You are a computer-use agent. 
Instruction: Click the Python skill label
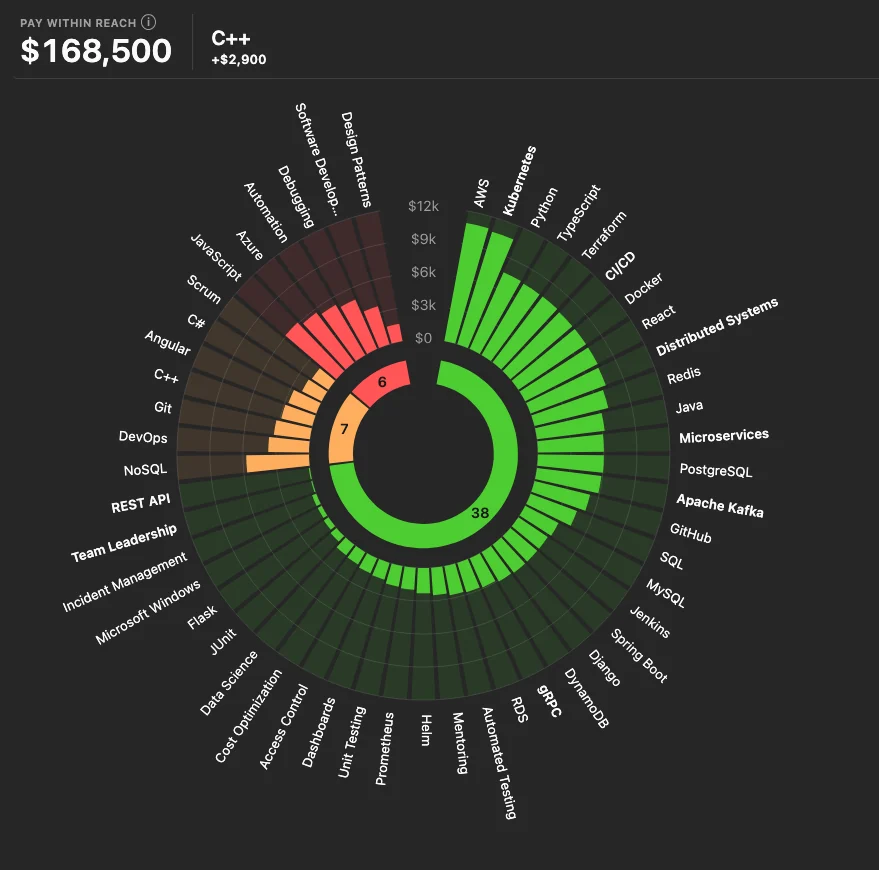(544, 207)
